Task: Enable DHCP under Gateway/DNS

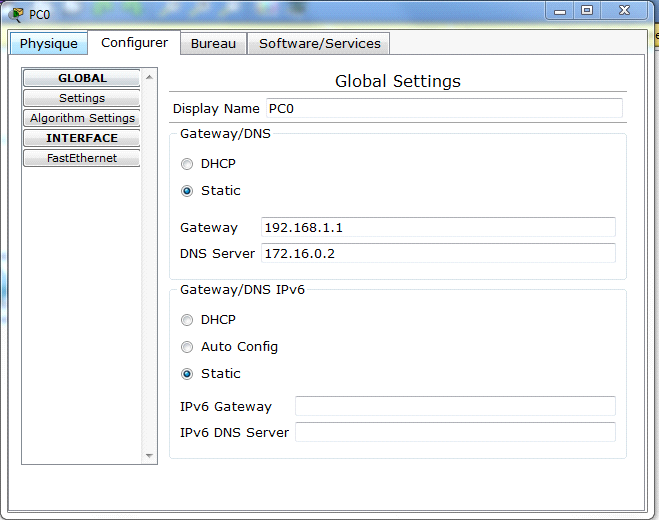Action: (x=187, y=164)
